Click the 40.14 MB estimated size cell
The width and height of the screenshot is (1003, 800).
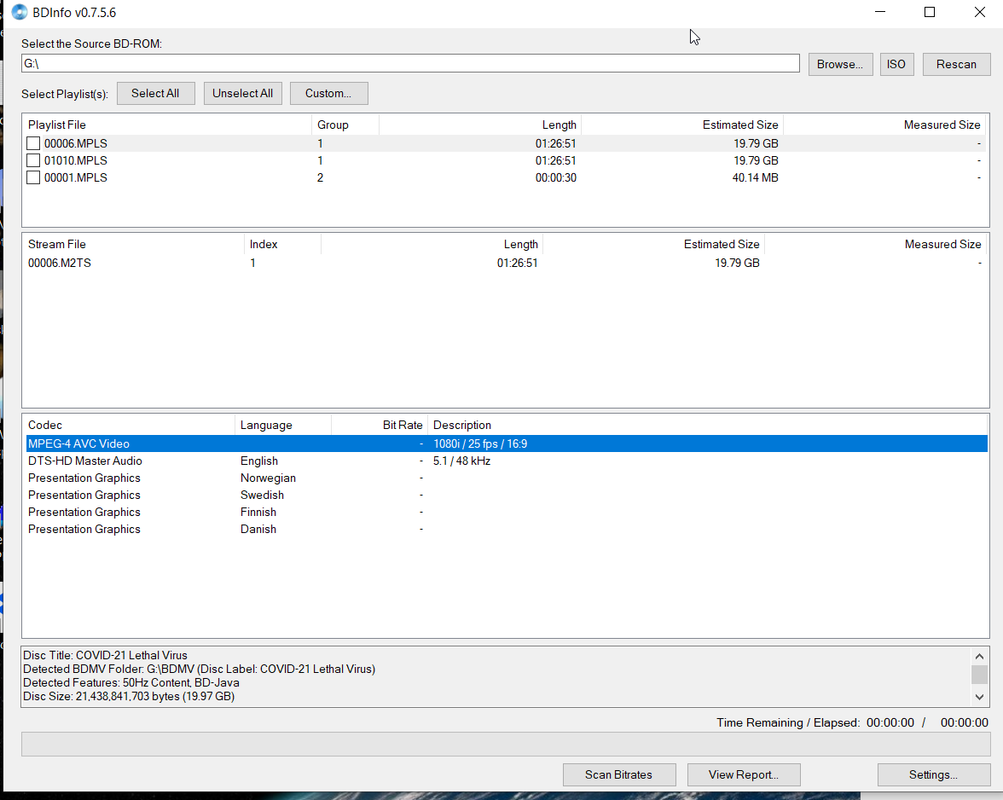click(755, 178)
